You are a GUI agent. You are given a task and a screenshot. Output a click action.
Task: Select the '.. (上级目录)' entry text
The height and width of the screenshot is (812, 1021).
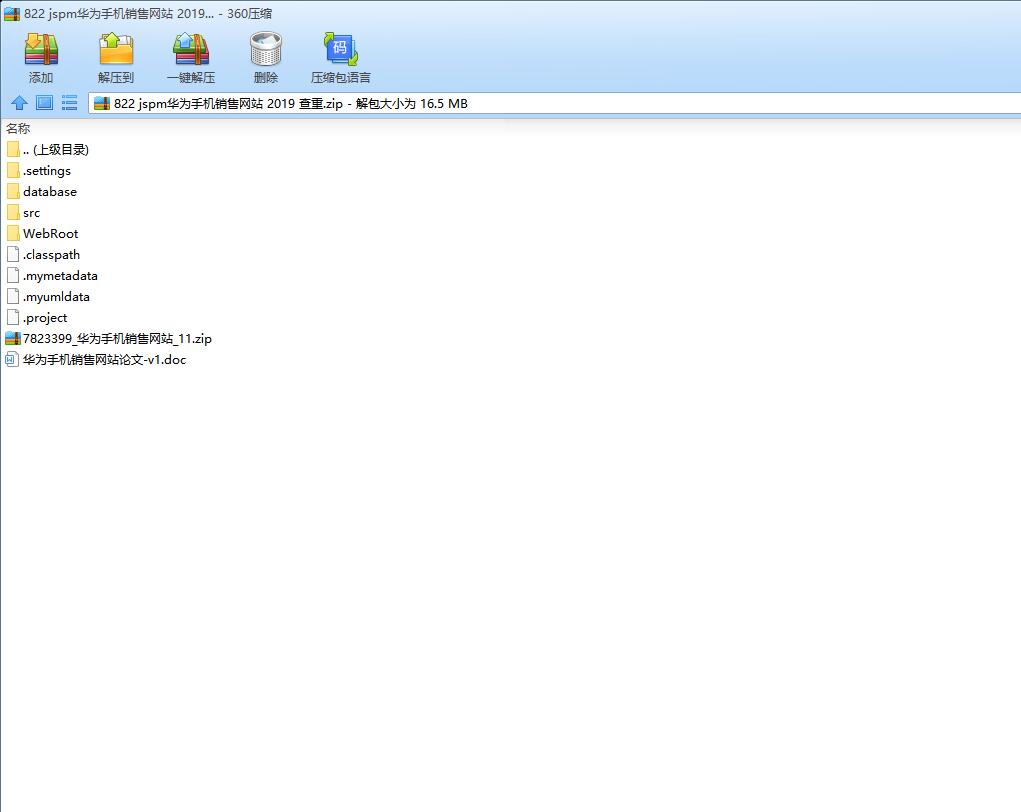[x=56, y=150]
